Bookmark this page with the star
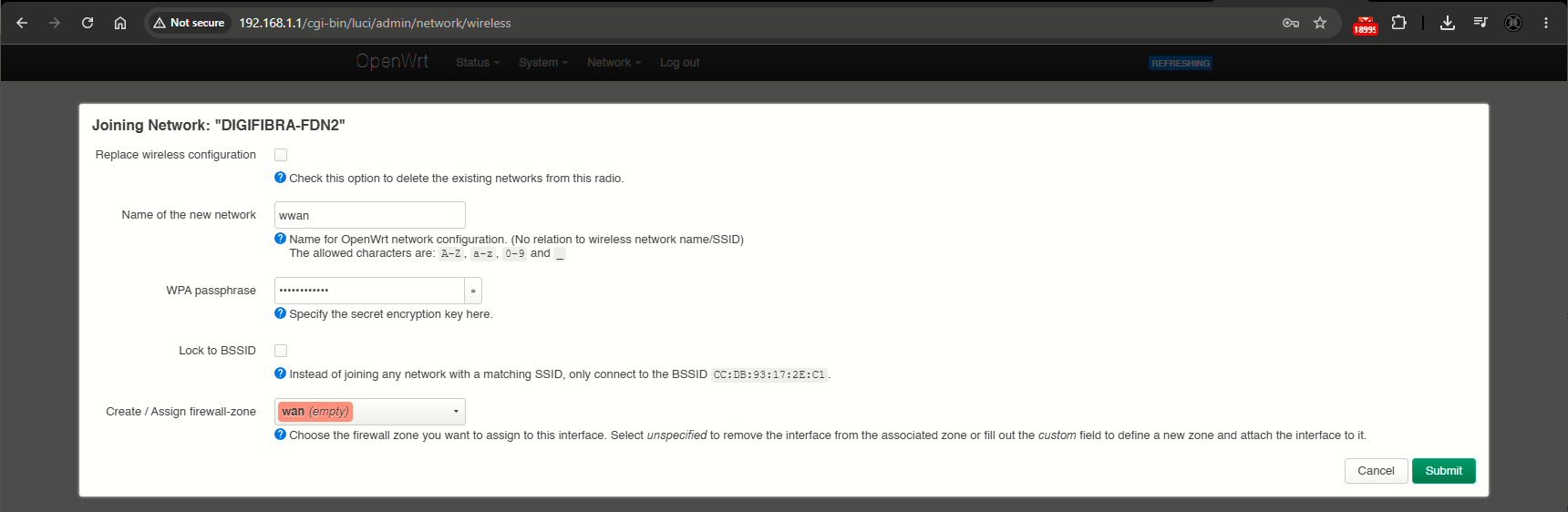This screenshot has width=1568, height=512. click(x=1320, y=23)
